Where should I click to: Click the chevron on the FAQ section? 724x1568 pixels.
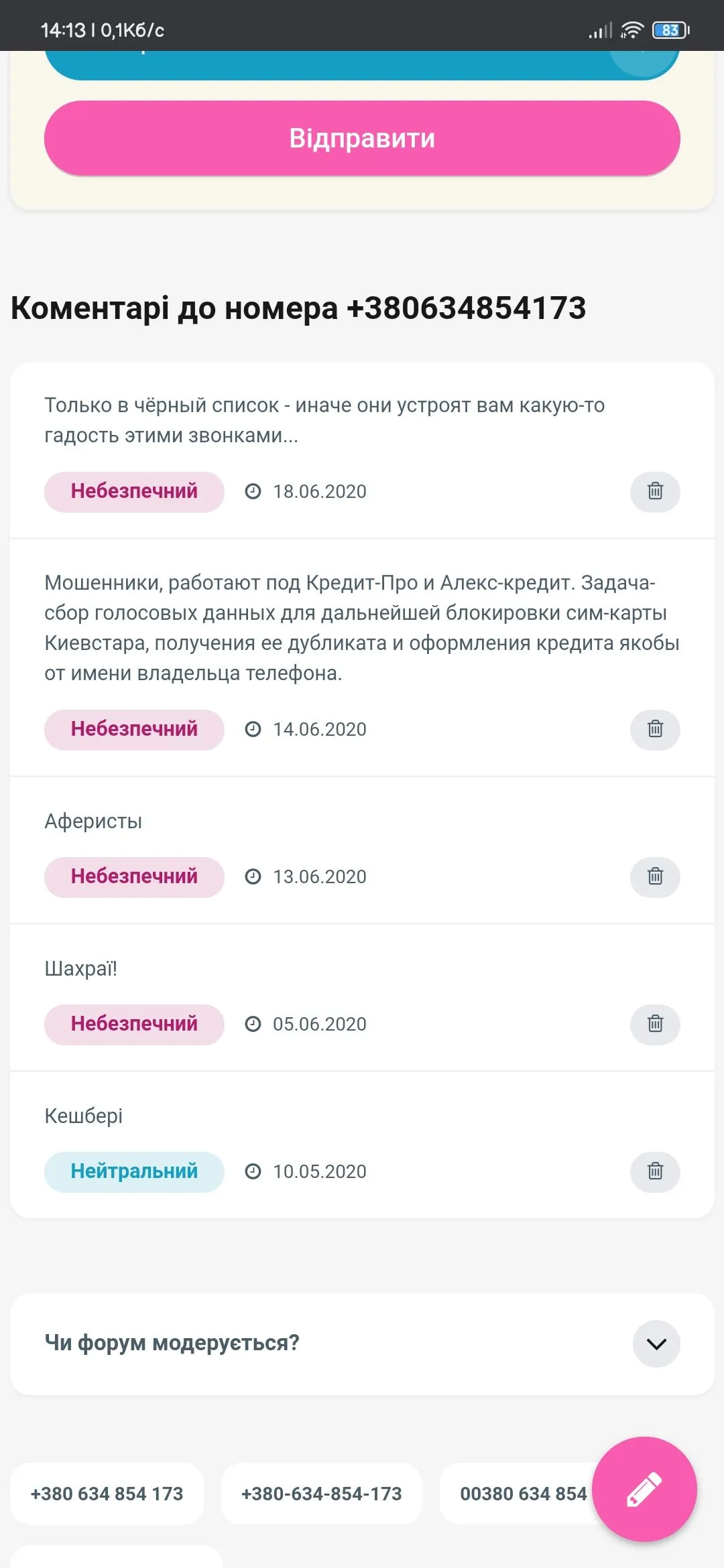click(655, 1344)
